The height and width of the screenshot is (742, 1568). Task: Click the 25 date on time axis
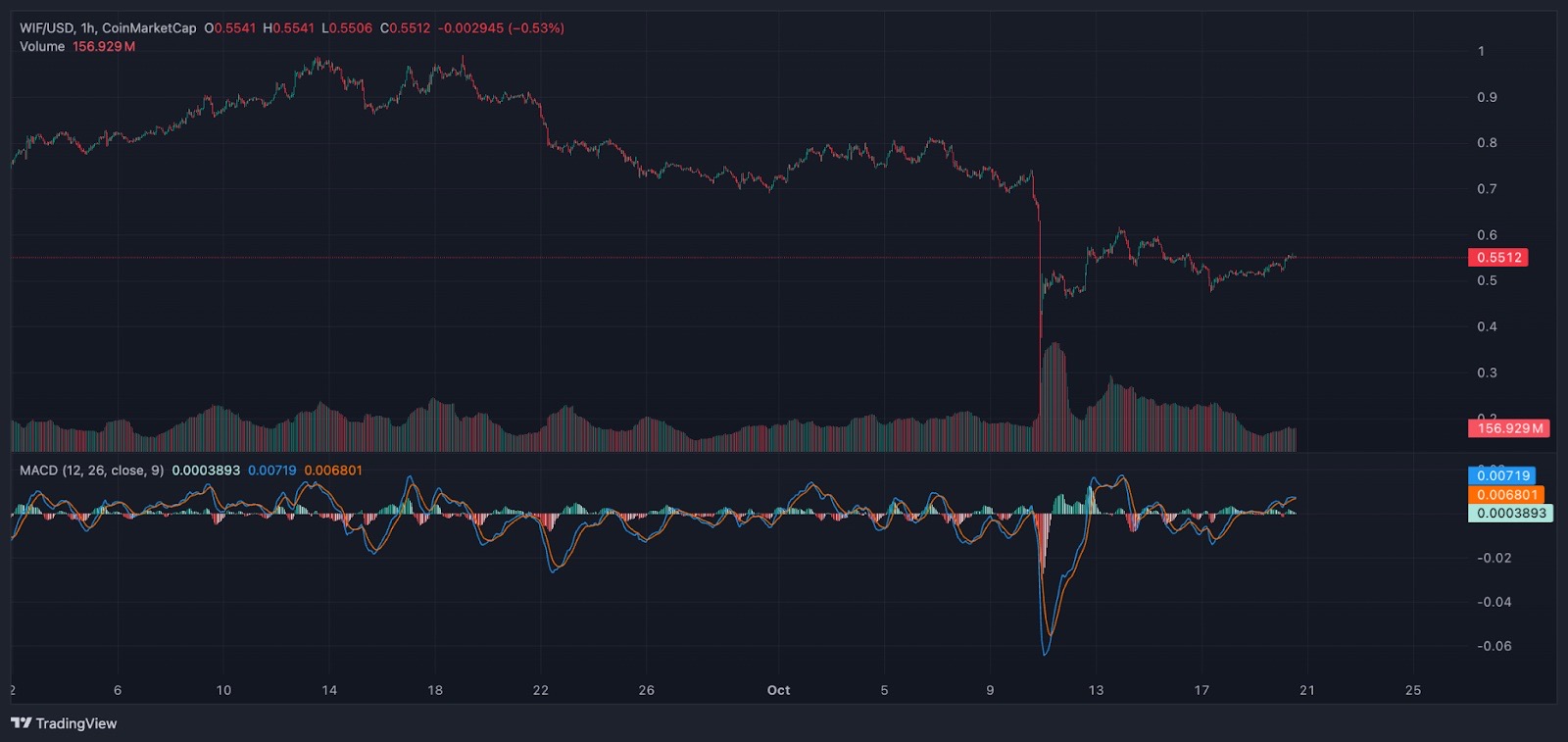point(1412,691)
